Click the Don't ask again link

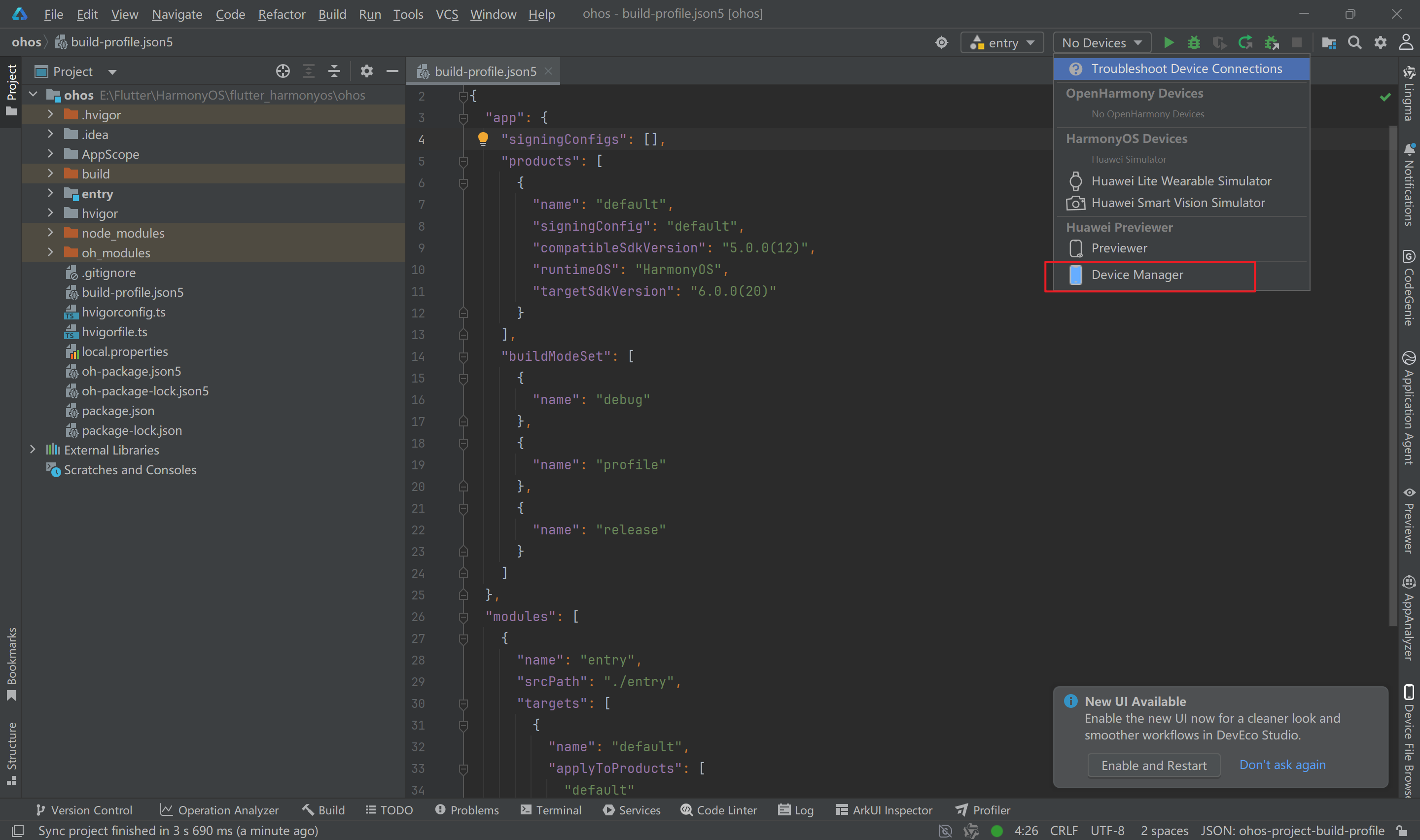pos(1282,765)
